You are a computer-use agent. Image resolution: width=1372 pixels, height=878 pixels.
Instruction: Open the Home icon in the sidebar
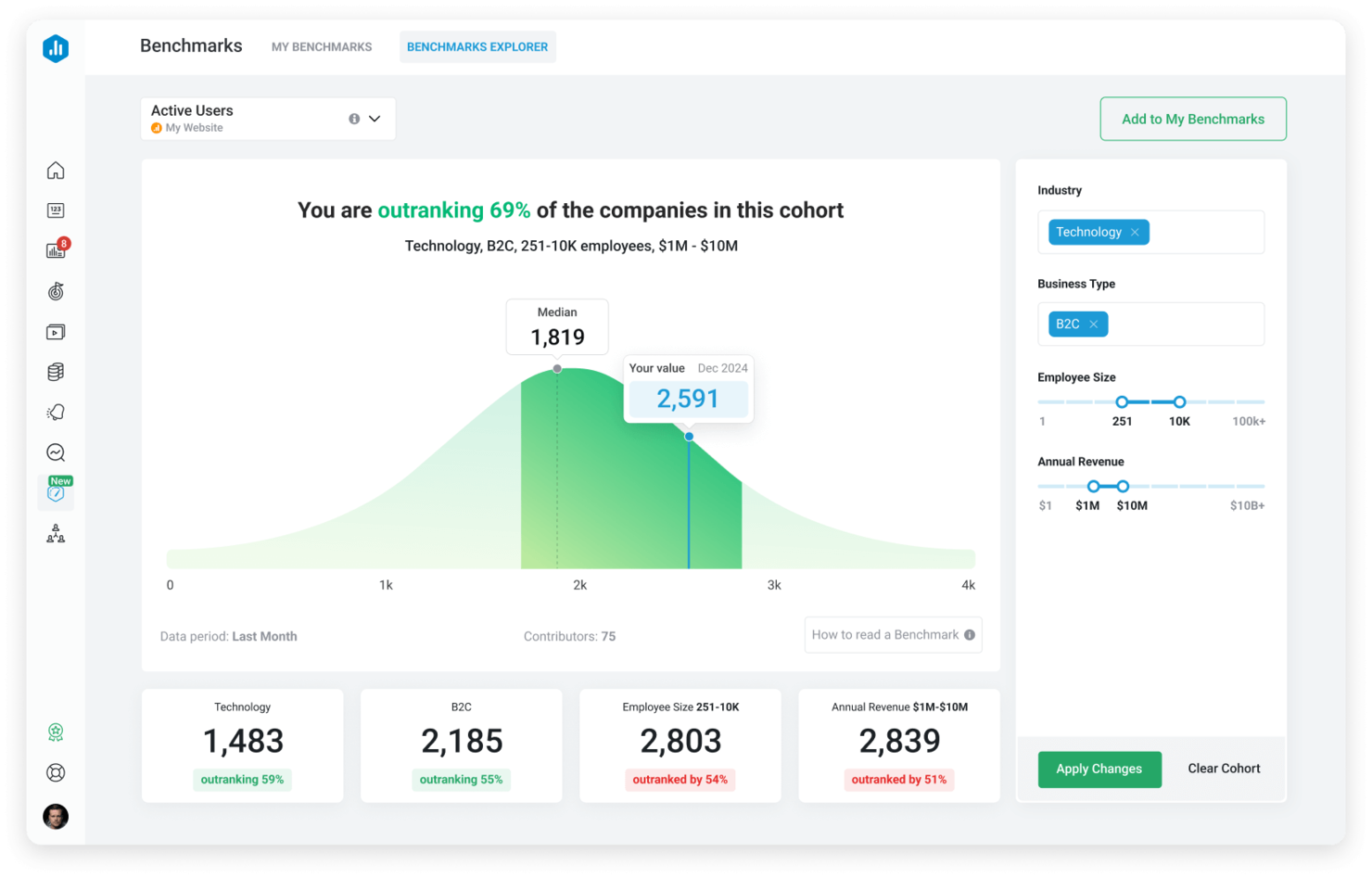pos(56,171)
